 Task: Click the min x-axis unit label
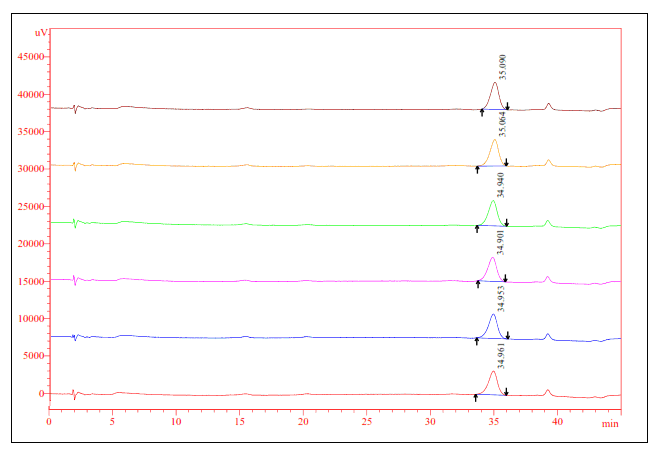[x=609, y=424]
